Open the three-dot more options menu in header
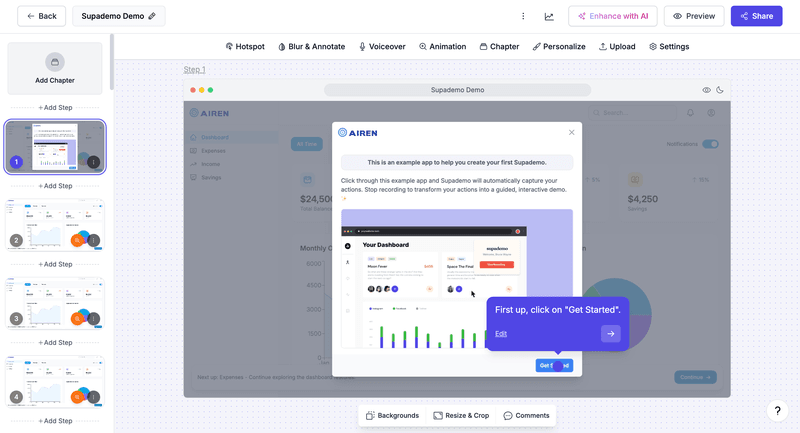Viewport: 800px width, 433px height. point(523,16)
